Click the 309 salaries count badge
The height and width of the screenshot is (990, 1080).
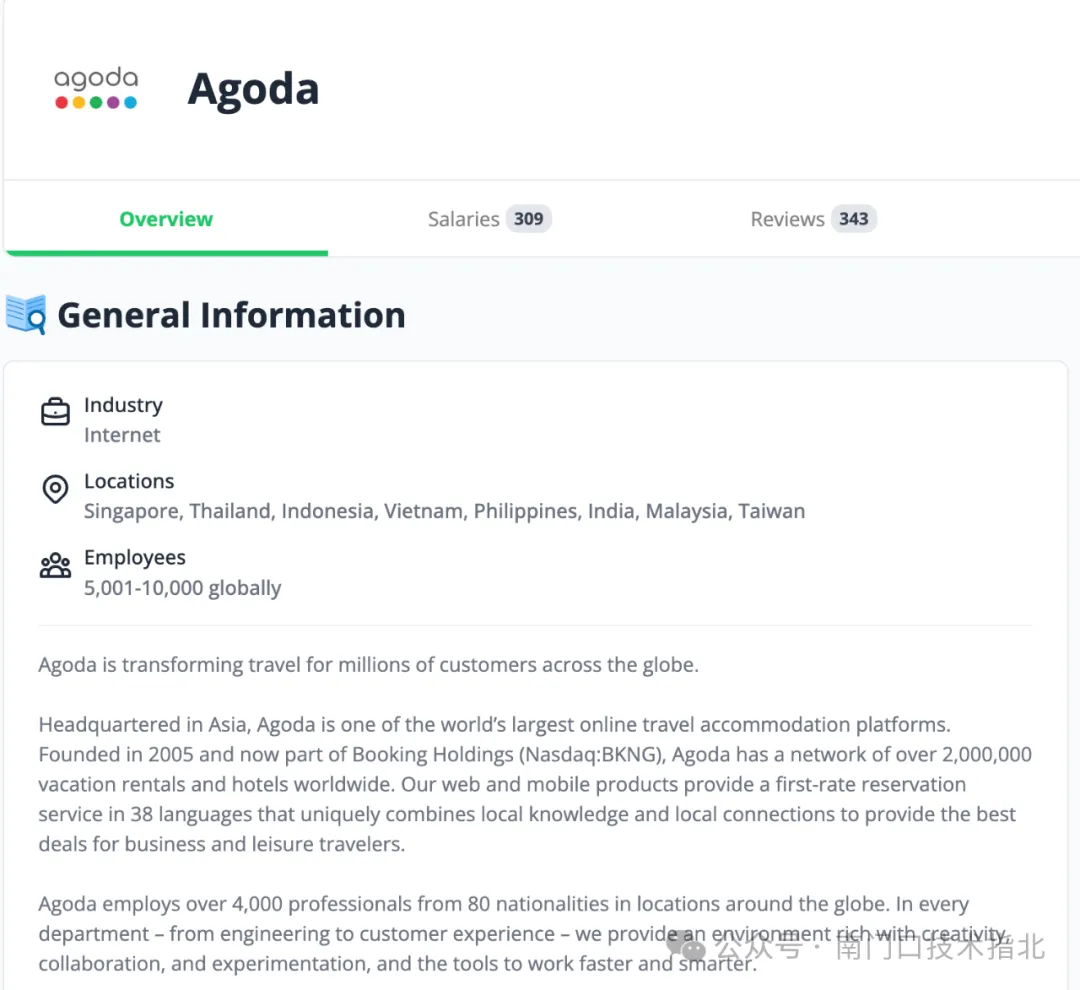pos(528,219)
